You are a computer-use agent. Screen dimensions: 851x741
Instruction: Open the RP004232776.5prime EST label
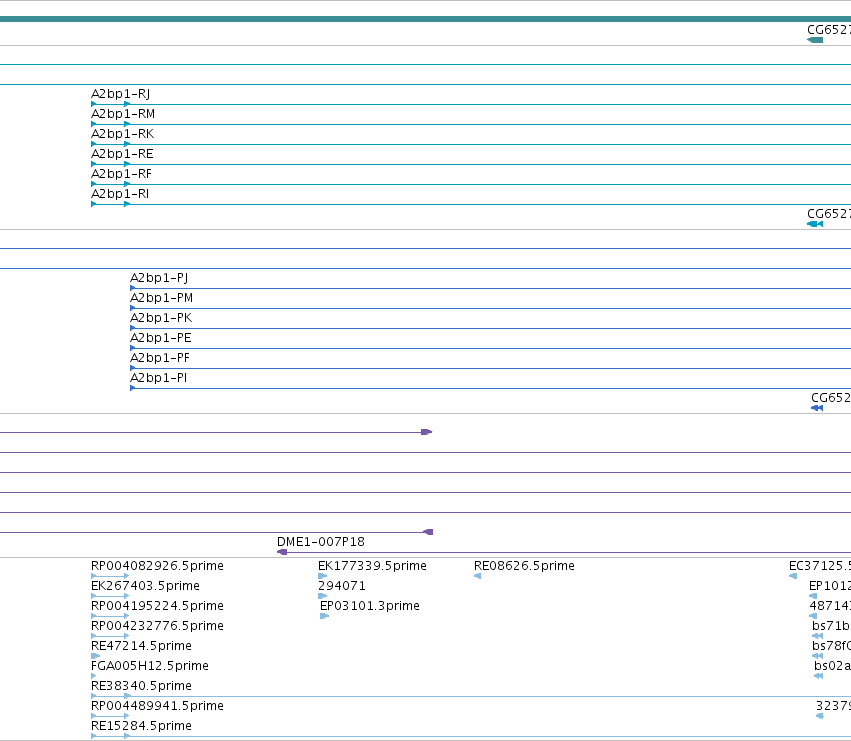tap(157, 626)
